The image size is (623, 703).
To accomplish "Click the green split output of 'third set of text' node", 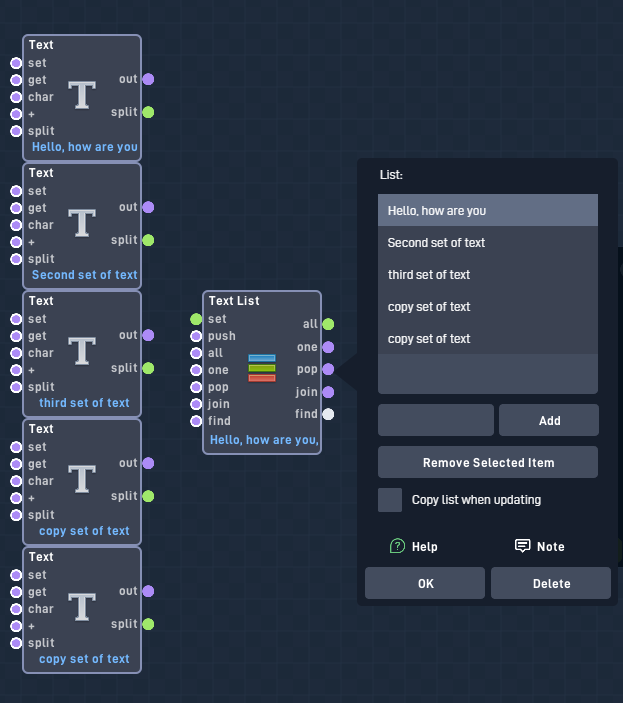I will pyautogui.click(x=148, y=368).
